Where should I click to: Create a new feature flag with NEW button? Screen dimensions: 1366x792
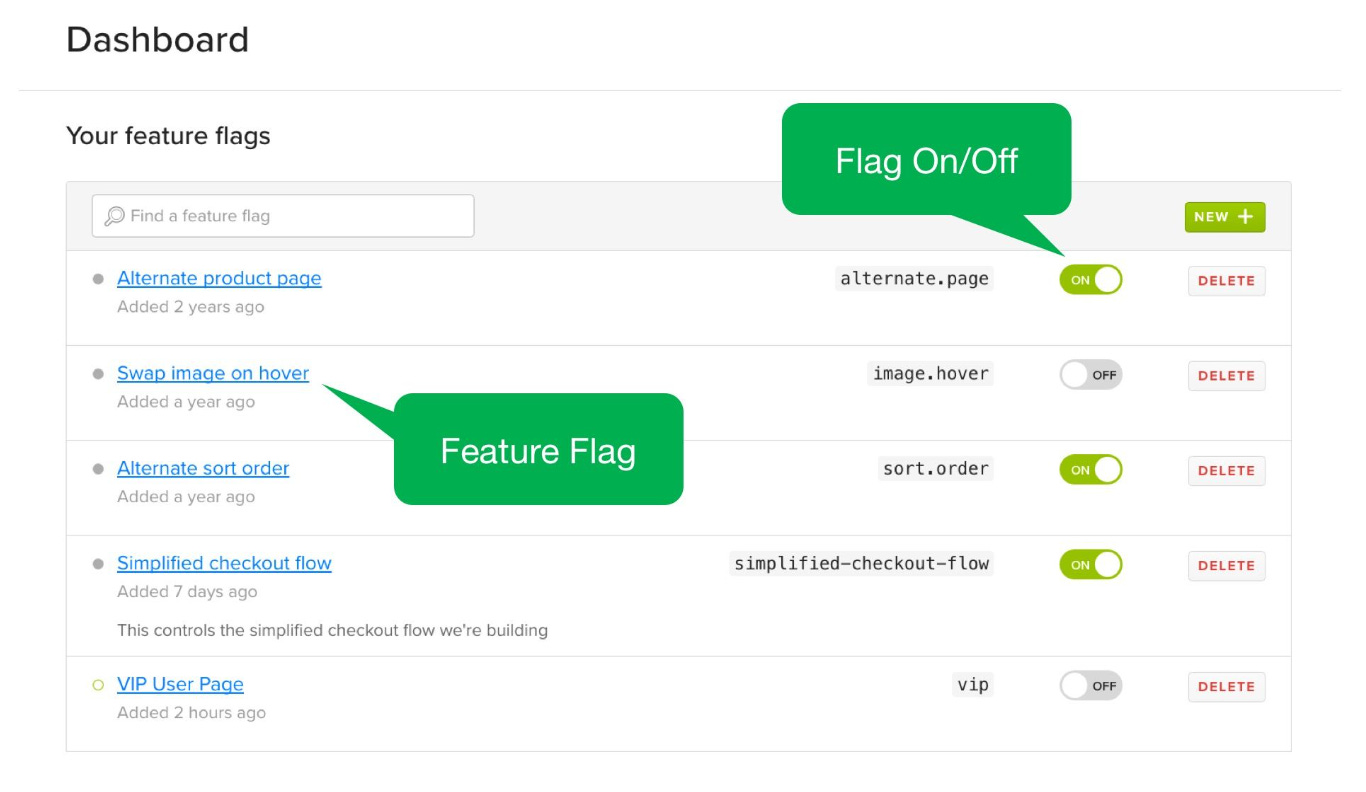coord(1224,216)
